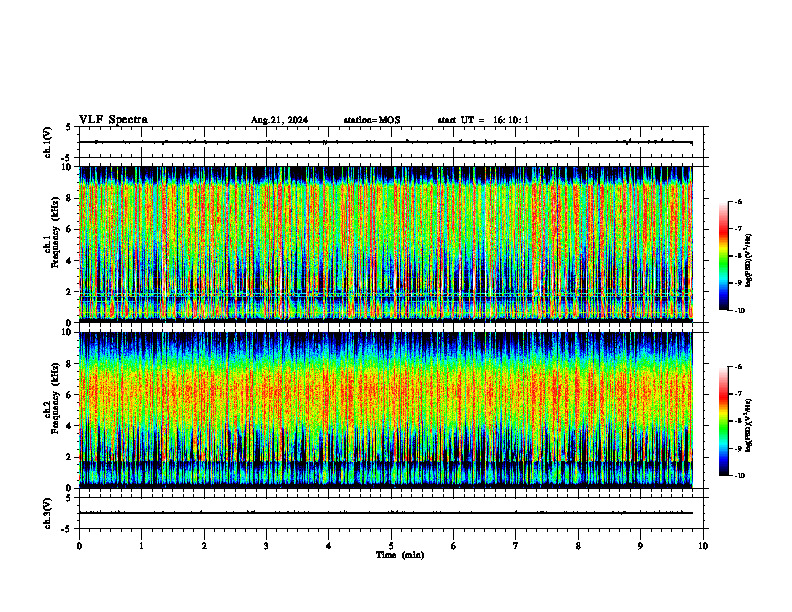The width and height of the screenshot is (792, 612).
Task: Click the ch.2 colorbar PSD units label
Action: [x=749, y=426]
